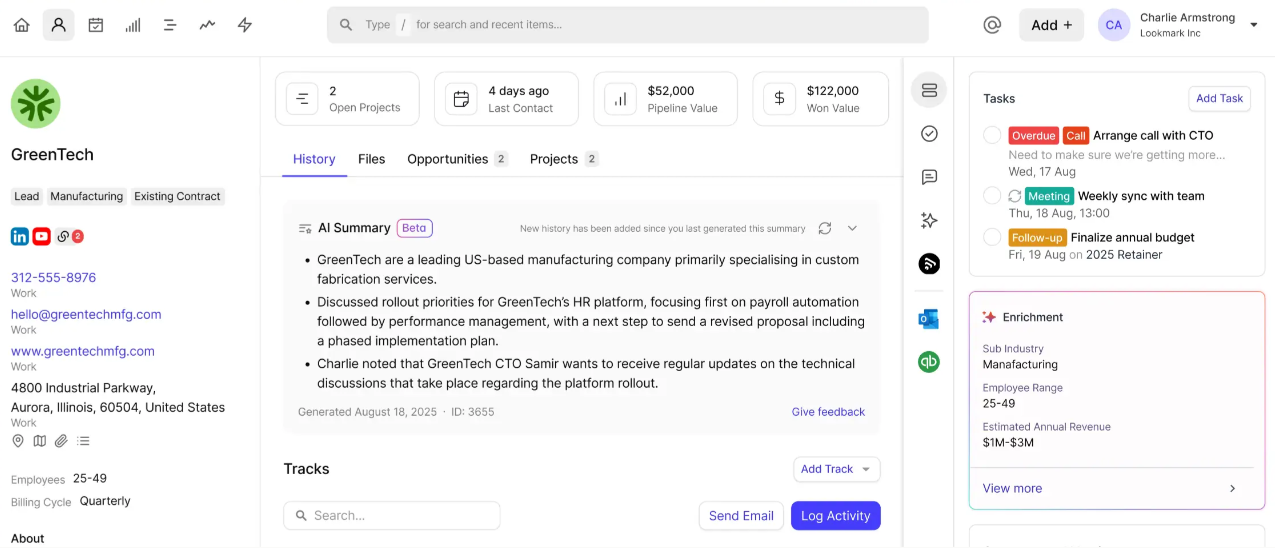
Task: Collapse the AI Summary chevron
Action: [x=852, y=228]
